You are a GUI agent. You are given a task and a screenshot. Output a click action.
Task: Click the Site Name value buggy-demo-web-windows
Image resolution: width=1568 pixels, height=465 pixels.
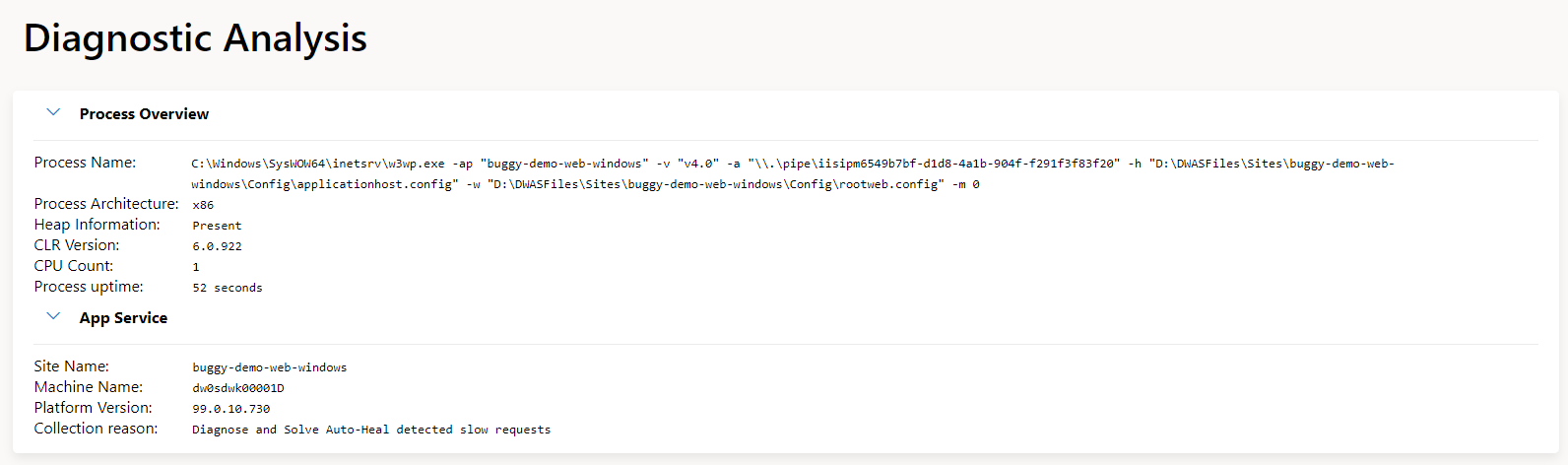tap(270, 367)
